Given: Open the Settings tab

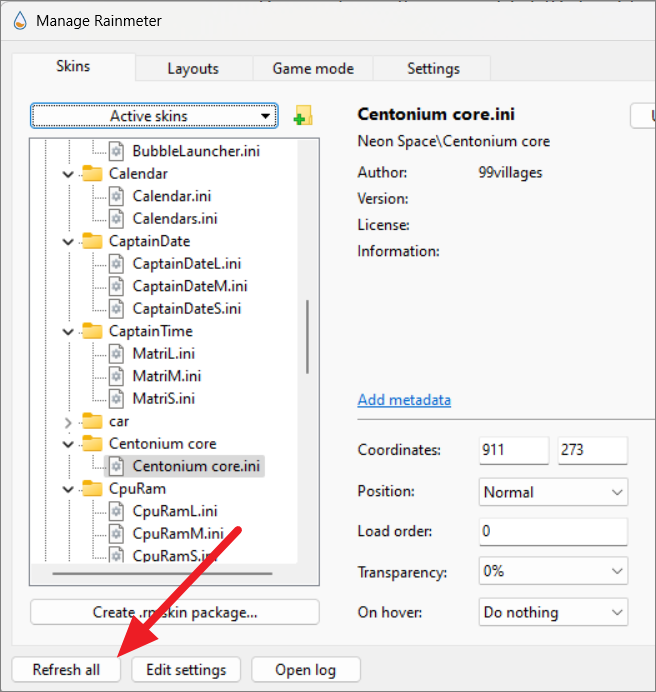Looking at the screenshot, I should 433,68.
